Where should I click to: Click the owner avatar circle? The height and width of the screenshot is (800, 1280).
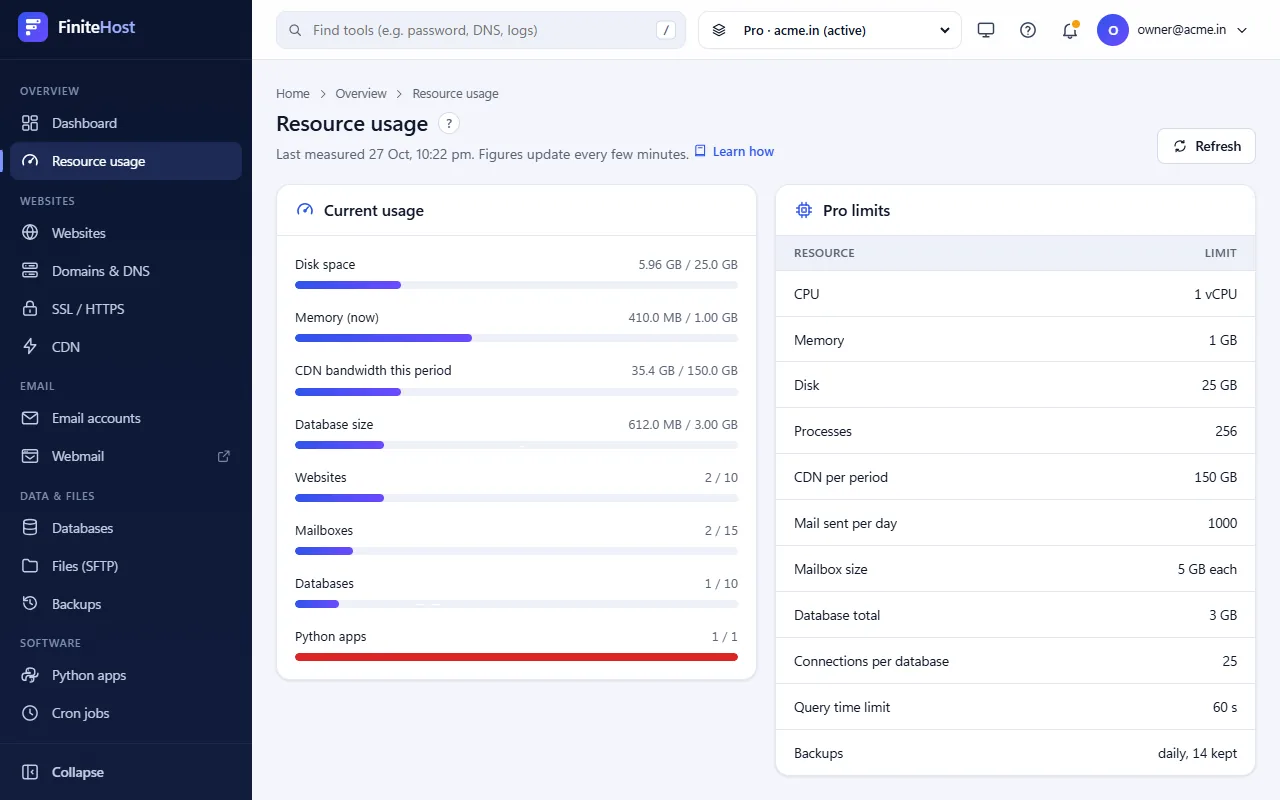point(1113,30)
